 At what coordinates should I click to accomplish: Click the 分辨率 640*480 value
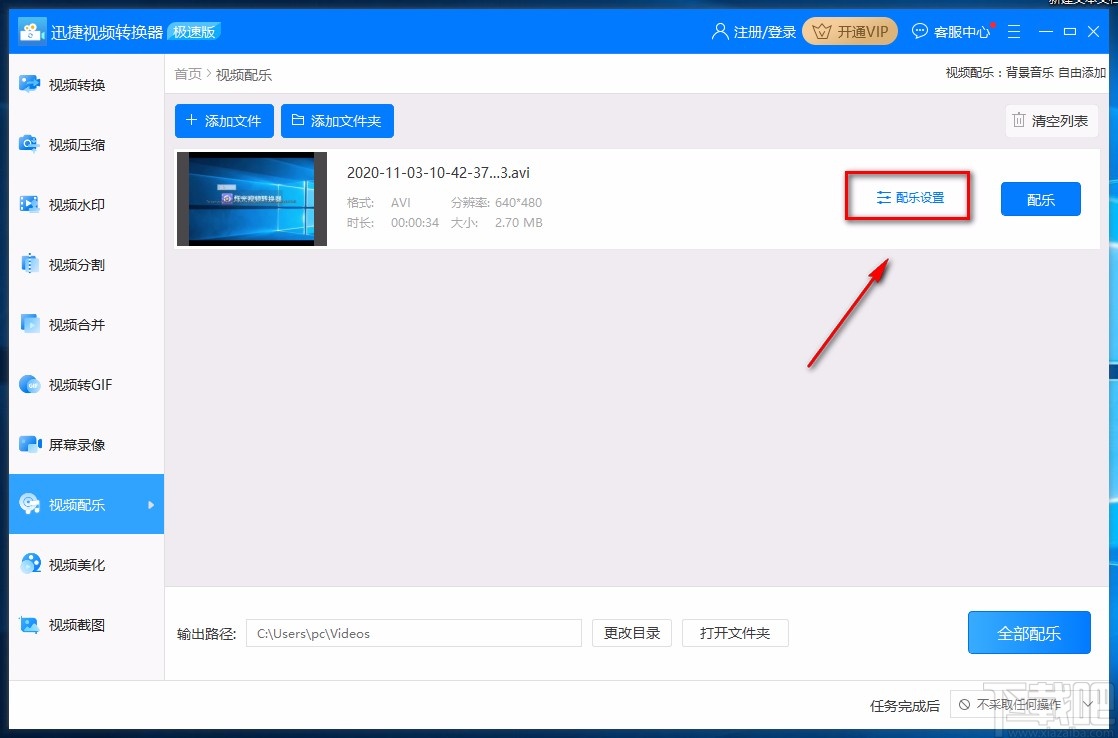point(518,203)
